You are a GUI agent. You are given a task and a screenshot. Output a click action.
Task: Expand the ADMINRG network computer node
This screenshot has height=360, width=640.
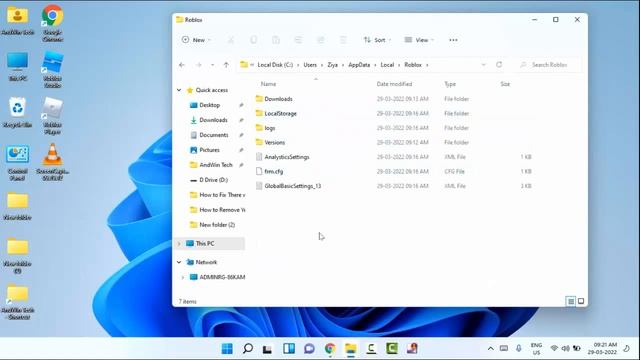(183, 277)
